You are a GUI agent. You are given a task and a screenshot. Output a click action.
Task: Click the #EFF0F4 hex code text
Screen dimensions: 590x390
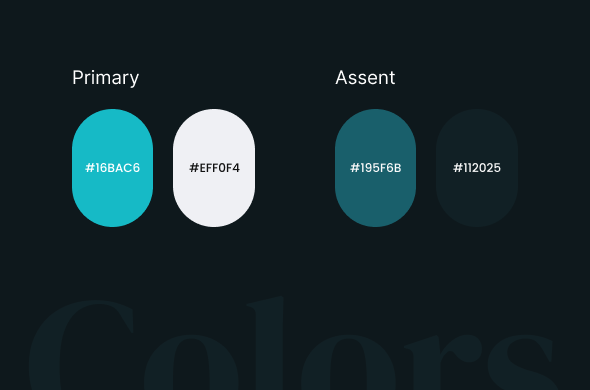[214, 168]
